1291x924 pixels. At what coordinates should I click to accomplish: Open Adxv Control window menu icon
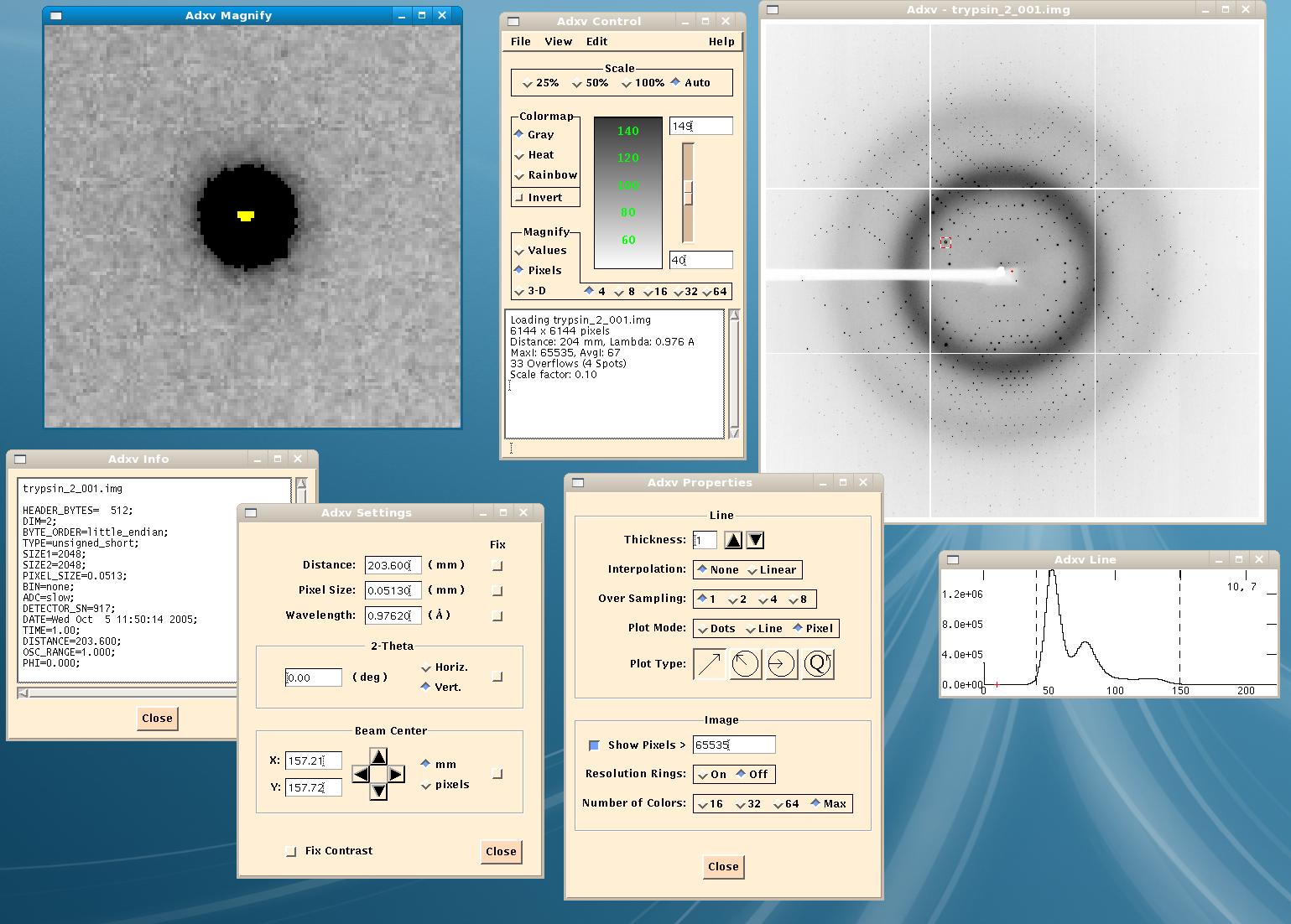(x=514, y=22)
